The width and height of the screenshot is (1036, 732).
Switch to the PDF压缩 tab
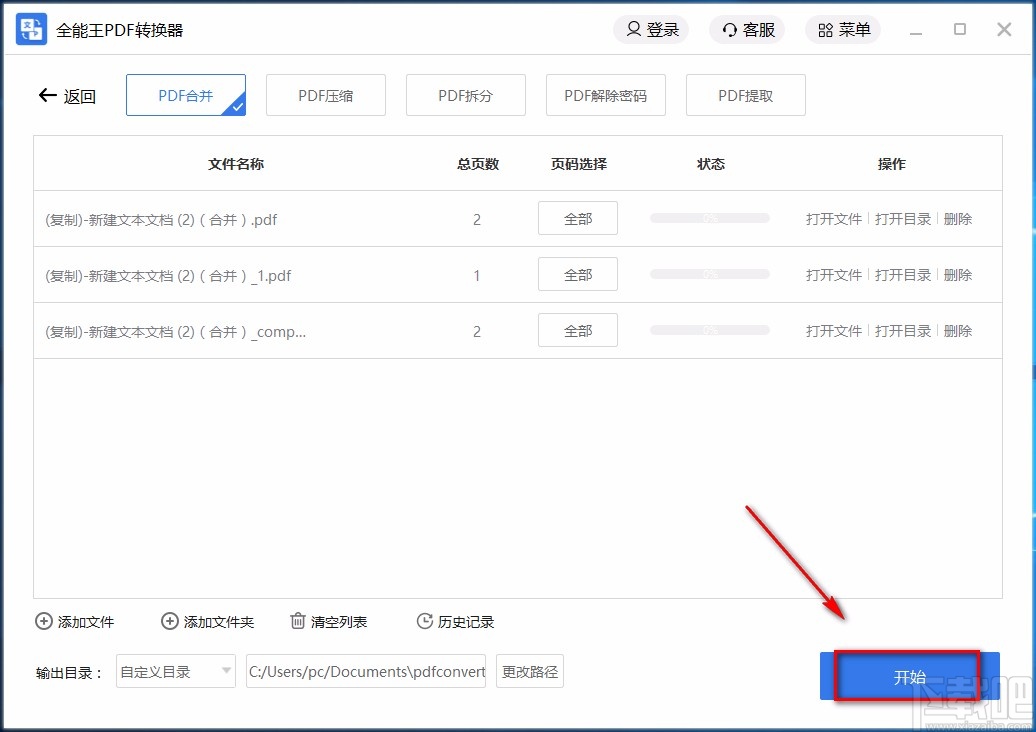tap(326, 94)
